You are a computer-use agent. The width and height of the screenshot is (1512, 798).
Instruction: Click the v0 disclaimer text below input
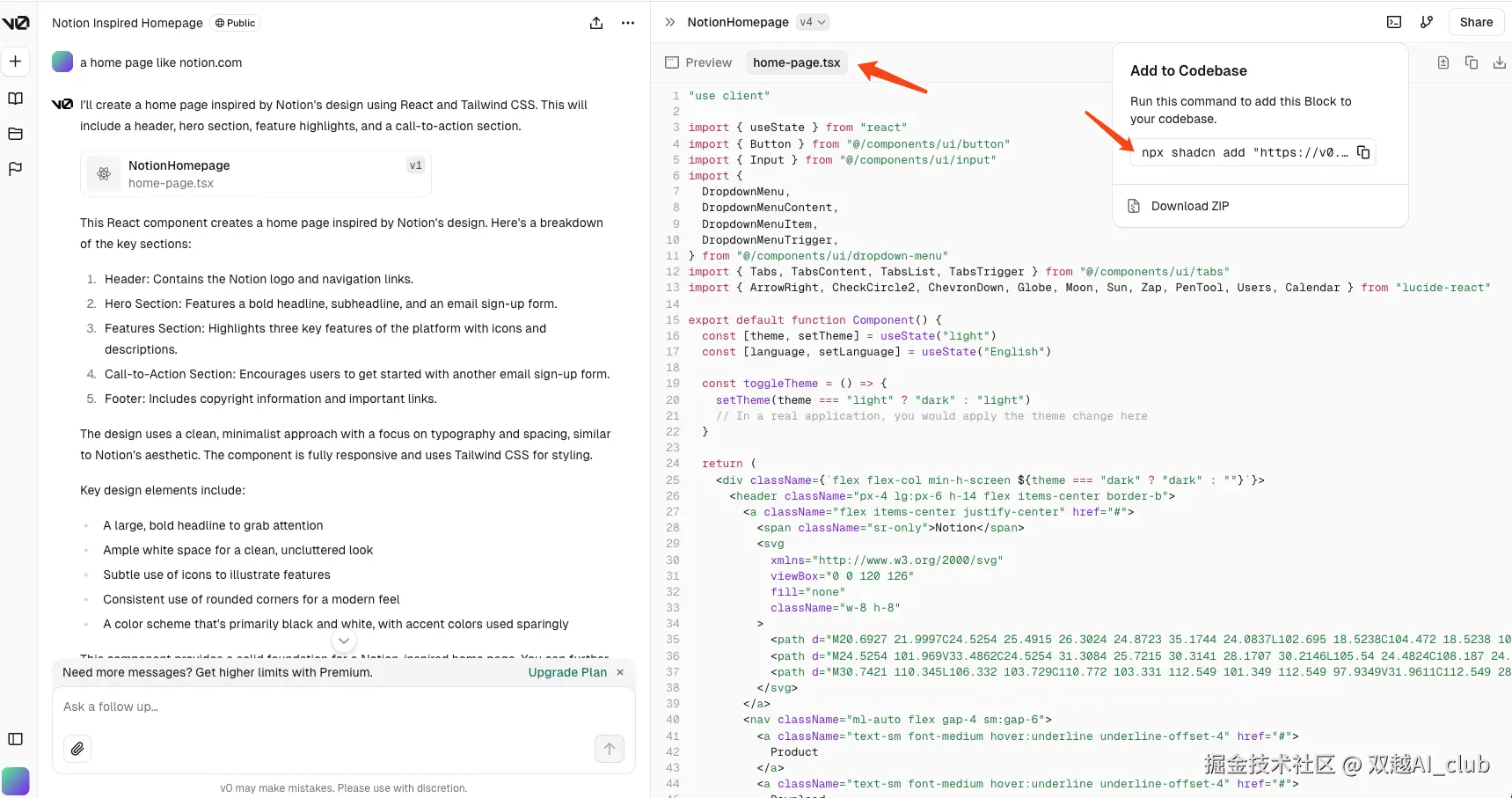pyautogui.click(x=344, y=788)
